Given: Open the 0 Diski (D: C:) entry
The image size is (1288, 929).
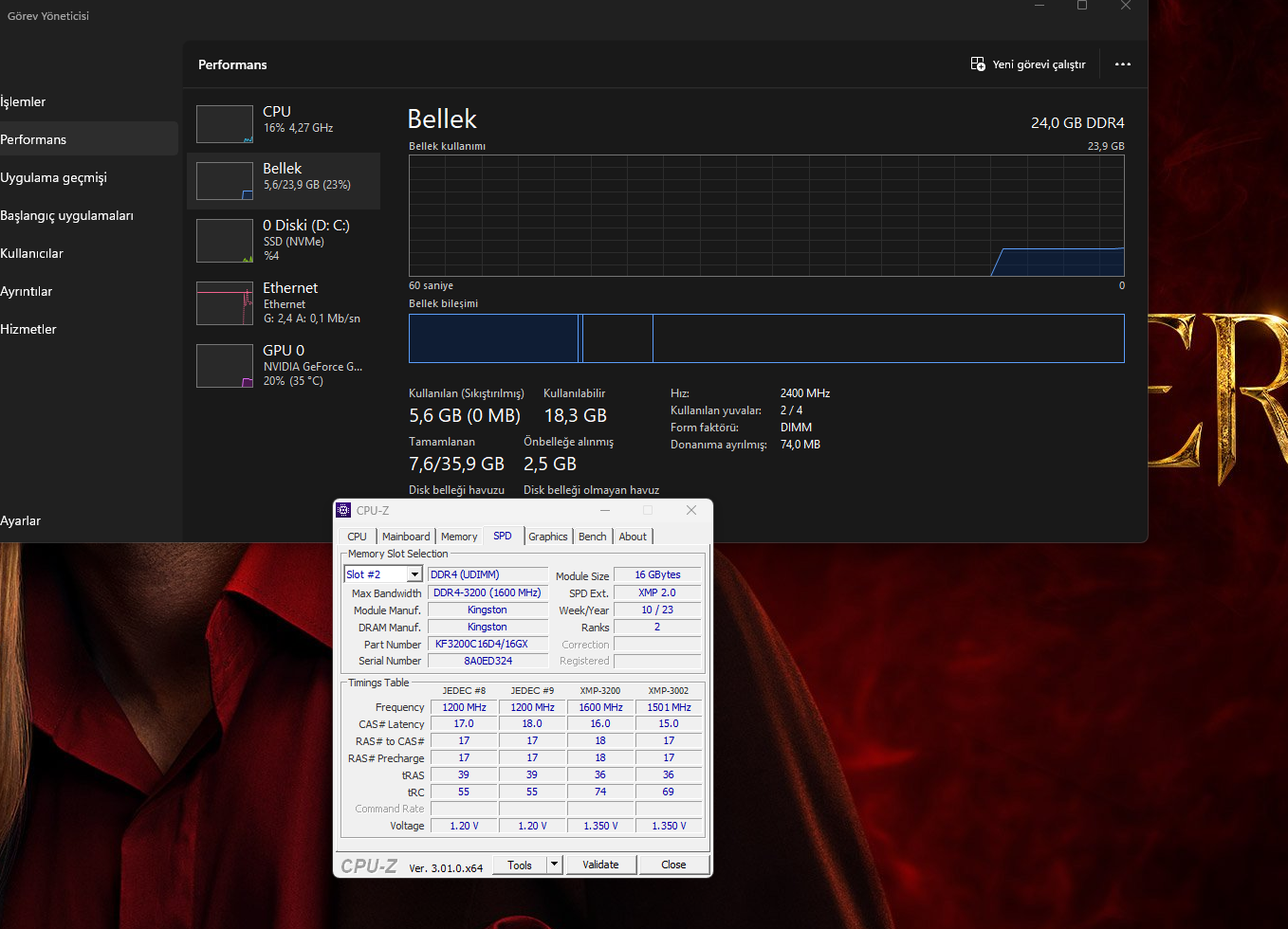Looking at the screenshot, I should pyautogui.click(x=284, y=241).
